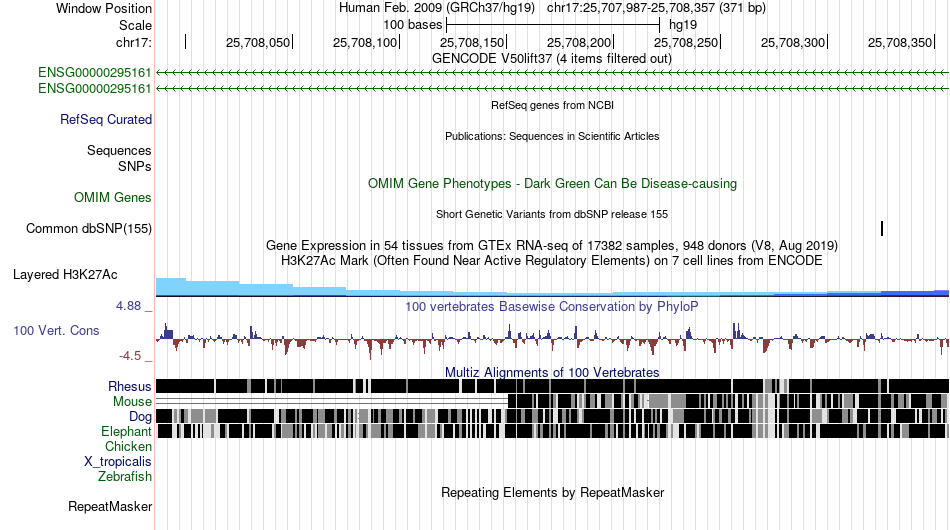Click the dbSNP variant tick mark

[x=882, y=228]
